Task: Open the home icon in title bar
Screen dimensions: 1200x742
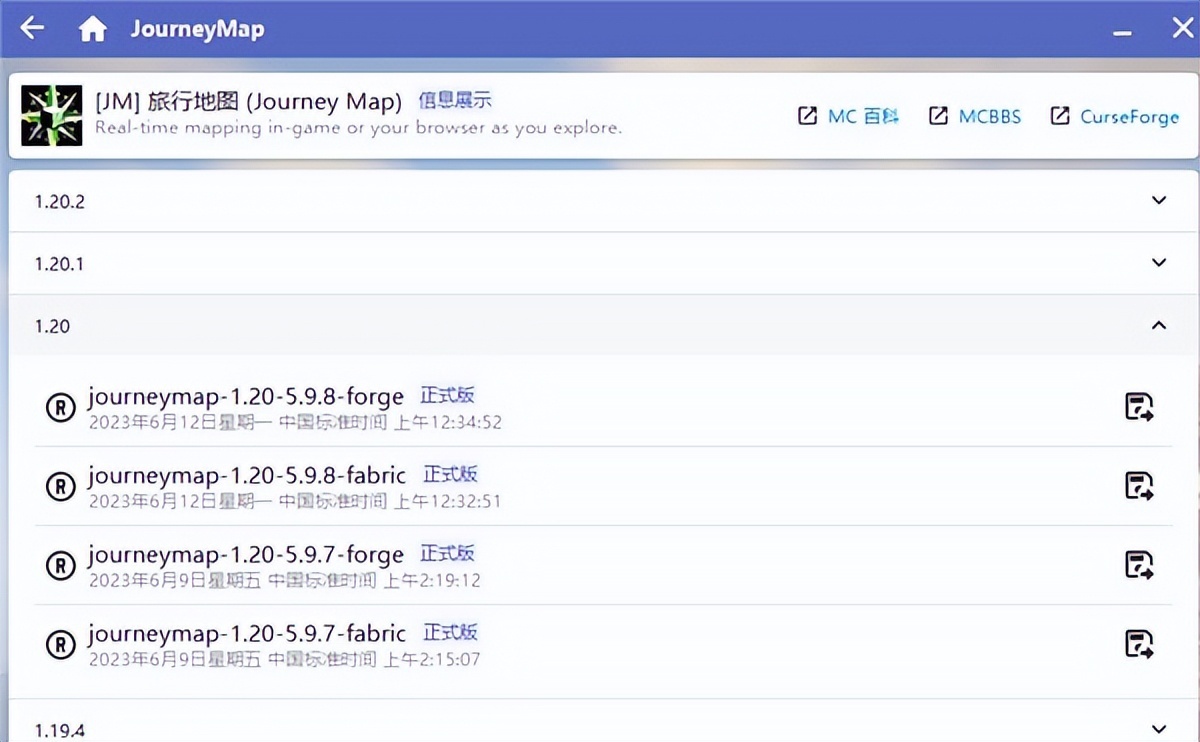Action: coord(92,29)
